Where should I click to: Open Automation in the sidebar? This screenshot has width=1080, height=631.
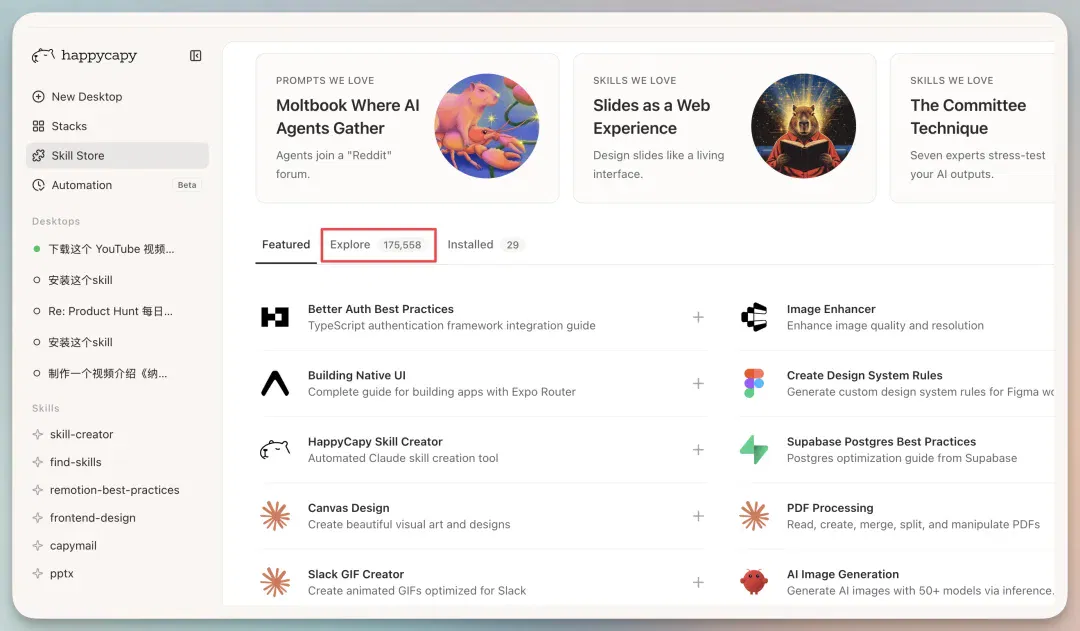(x=117, y=185)
